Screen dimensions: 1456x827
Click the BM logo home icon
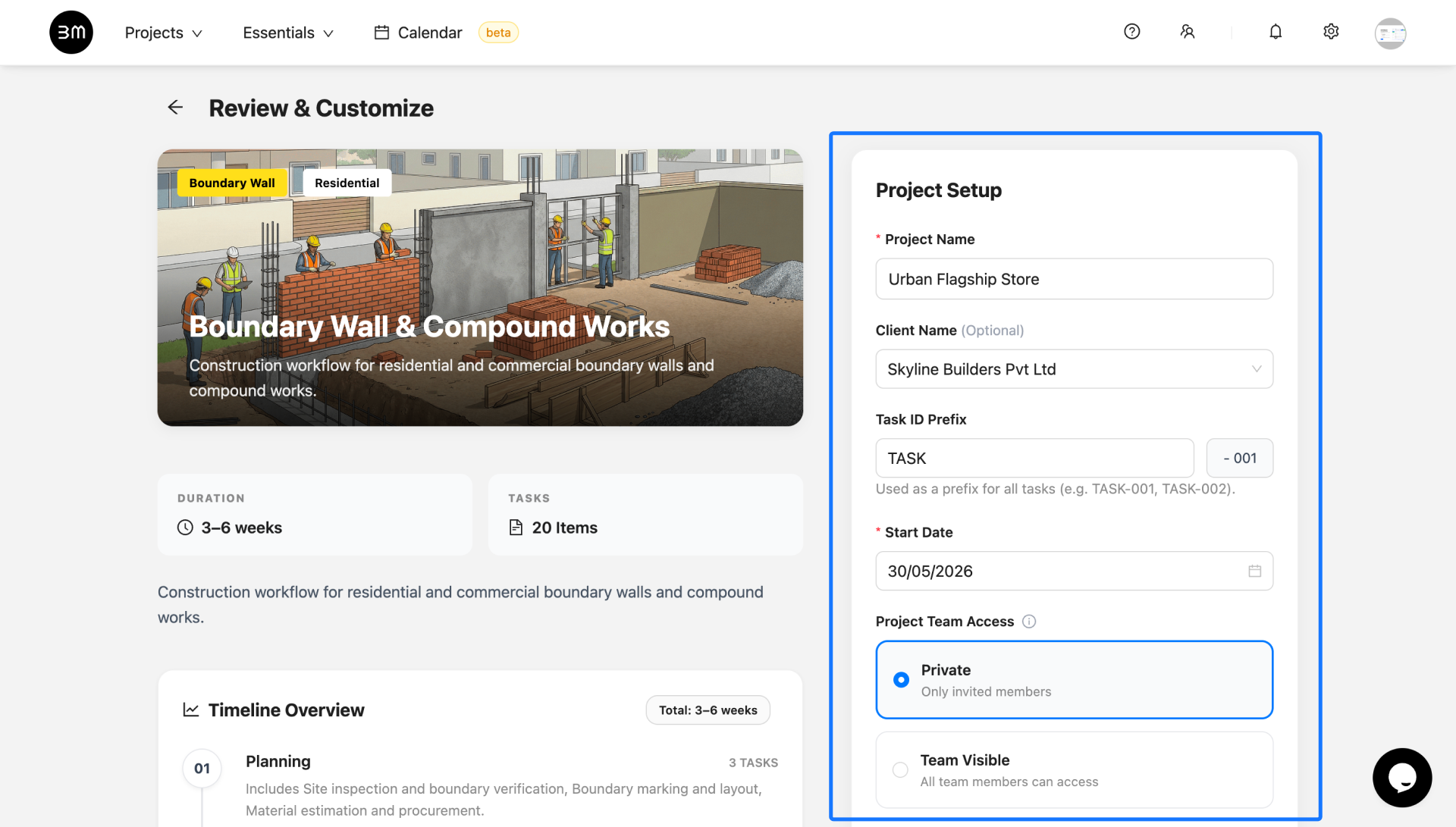(71, 33)
